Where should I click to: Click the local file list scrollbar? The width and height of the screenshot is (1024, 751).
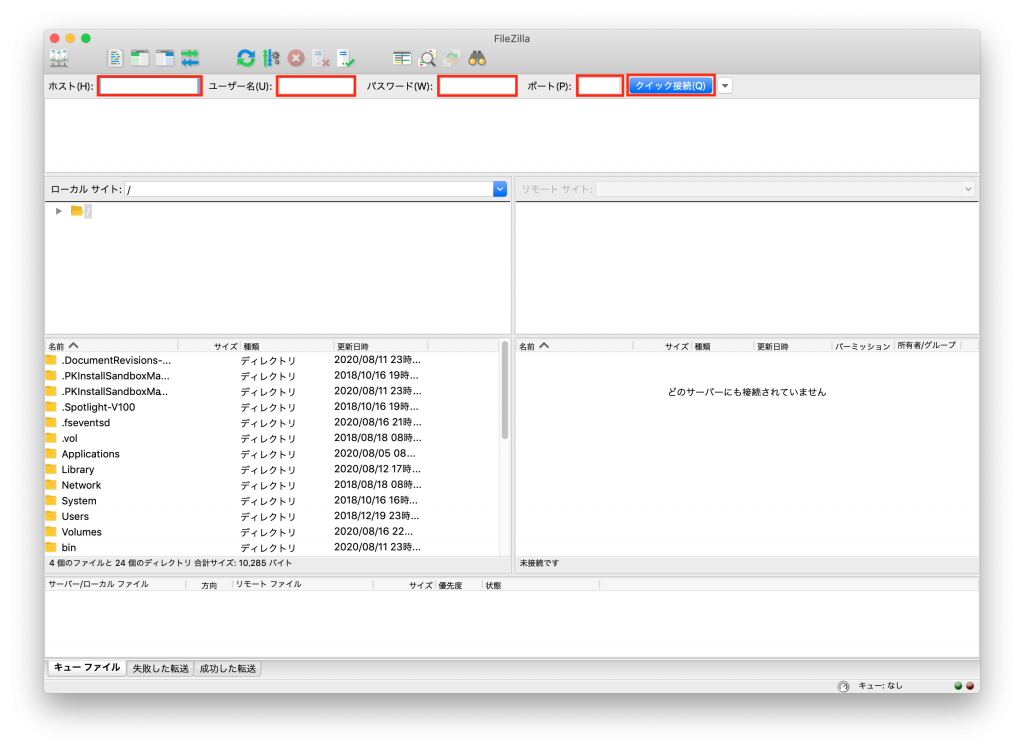pyautogui.click(x=505, y=400)
